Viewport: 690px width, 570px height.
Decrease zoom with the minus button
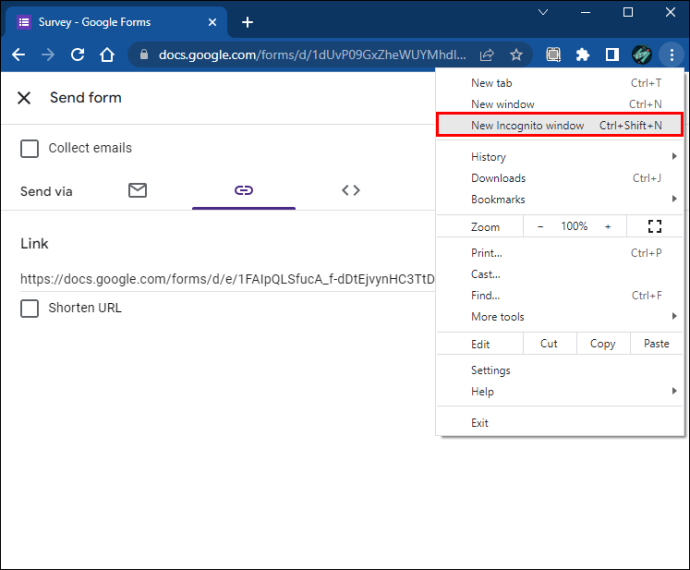[x=540, y=226]
